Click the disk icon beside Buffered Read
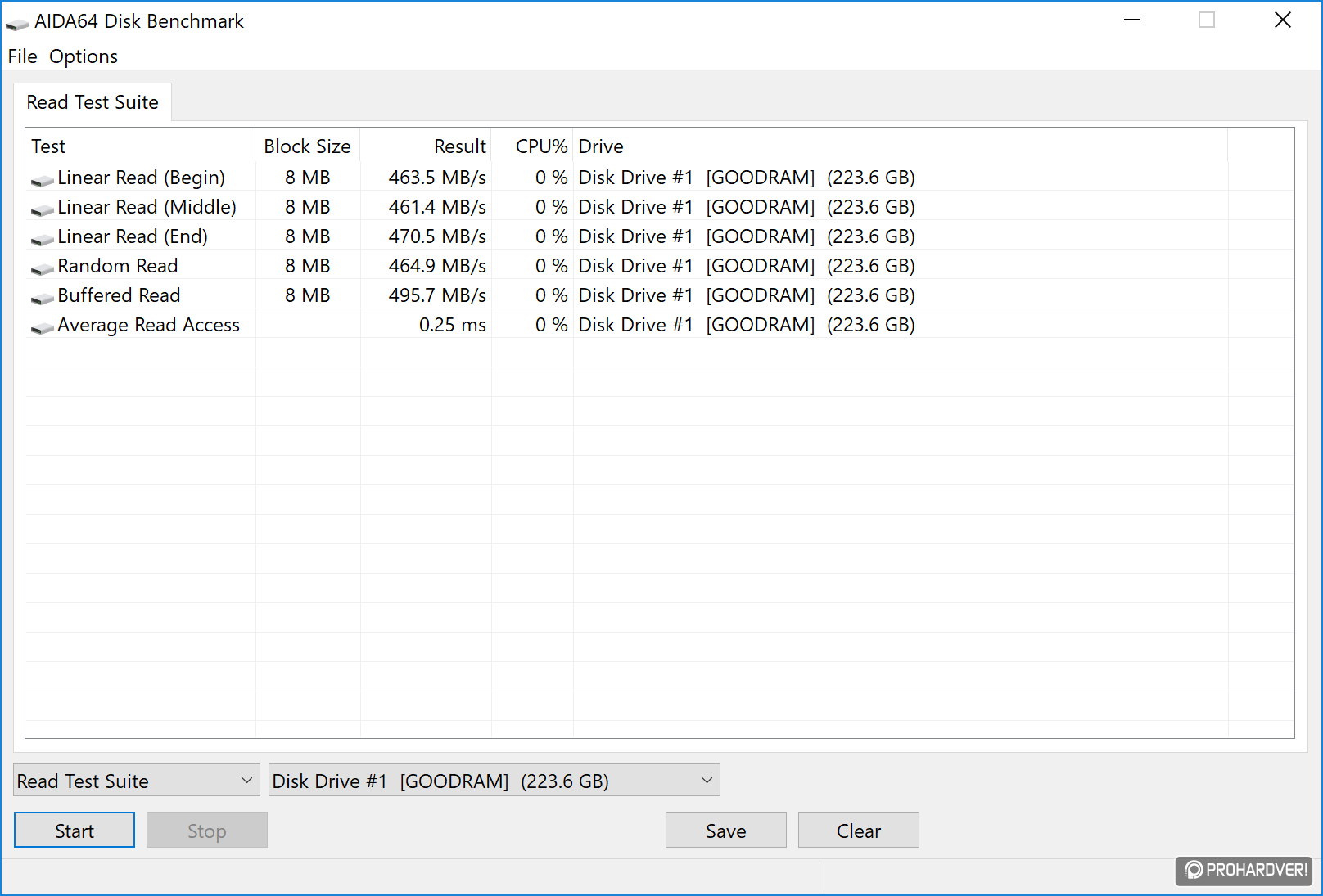Screen dimensions: 1323x896 pos(43,298)
